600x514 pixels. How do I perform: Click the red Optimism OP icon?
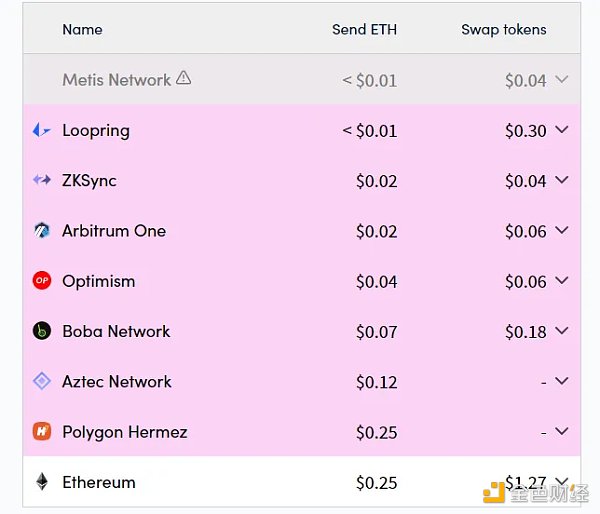[x=42, y=281]
